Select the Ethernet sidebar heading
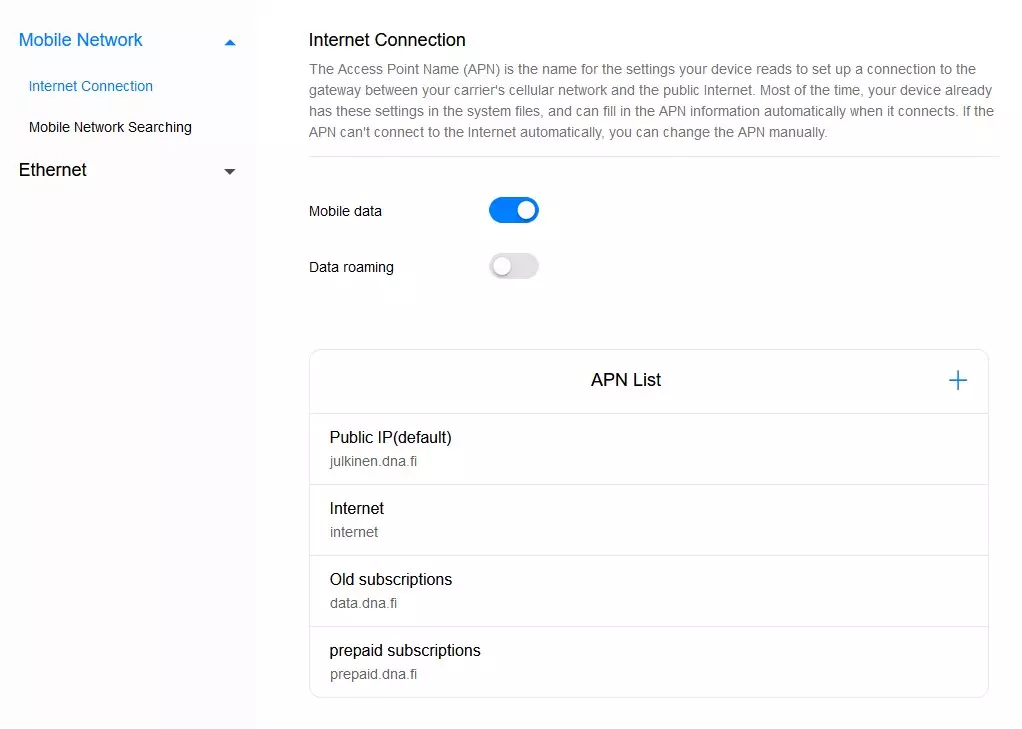 pyautogui.click(x=53, y=170)
